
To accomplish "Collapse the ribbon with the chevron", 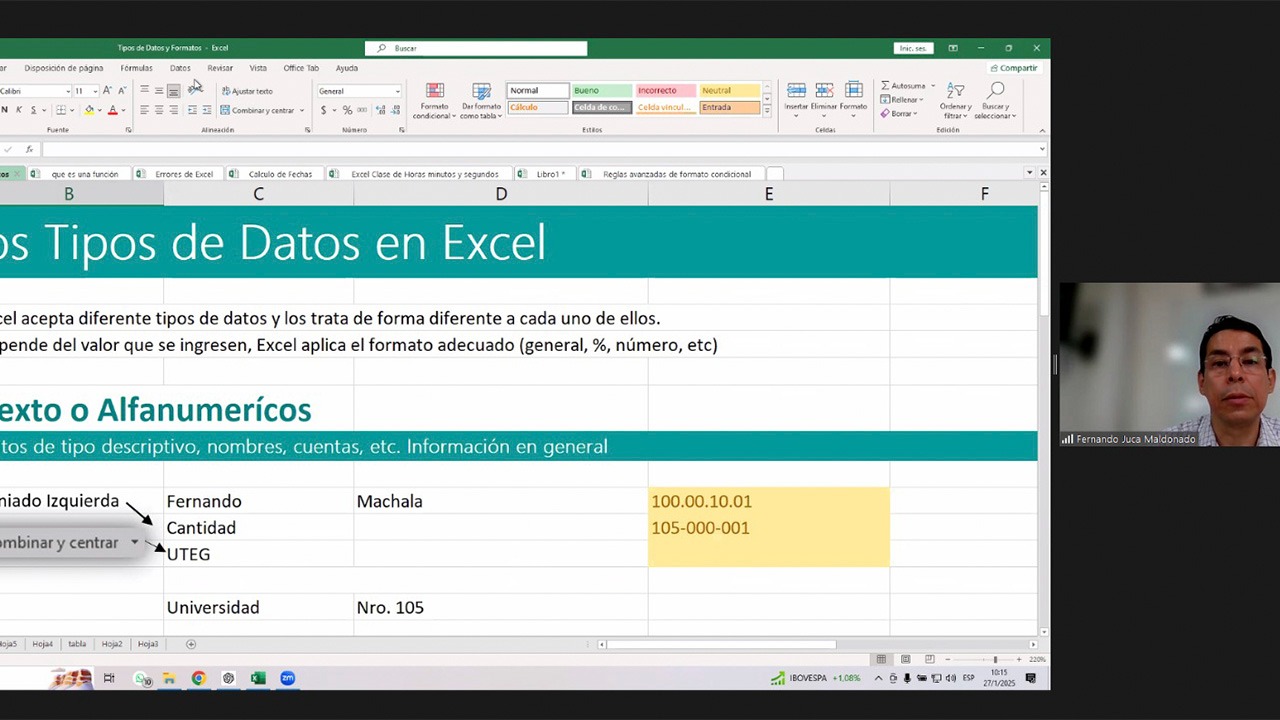I will coord(1042,130).
